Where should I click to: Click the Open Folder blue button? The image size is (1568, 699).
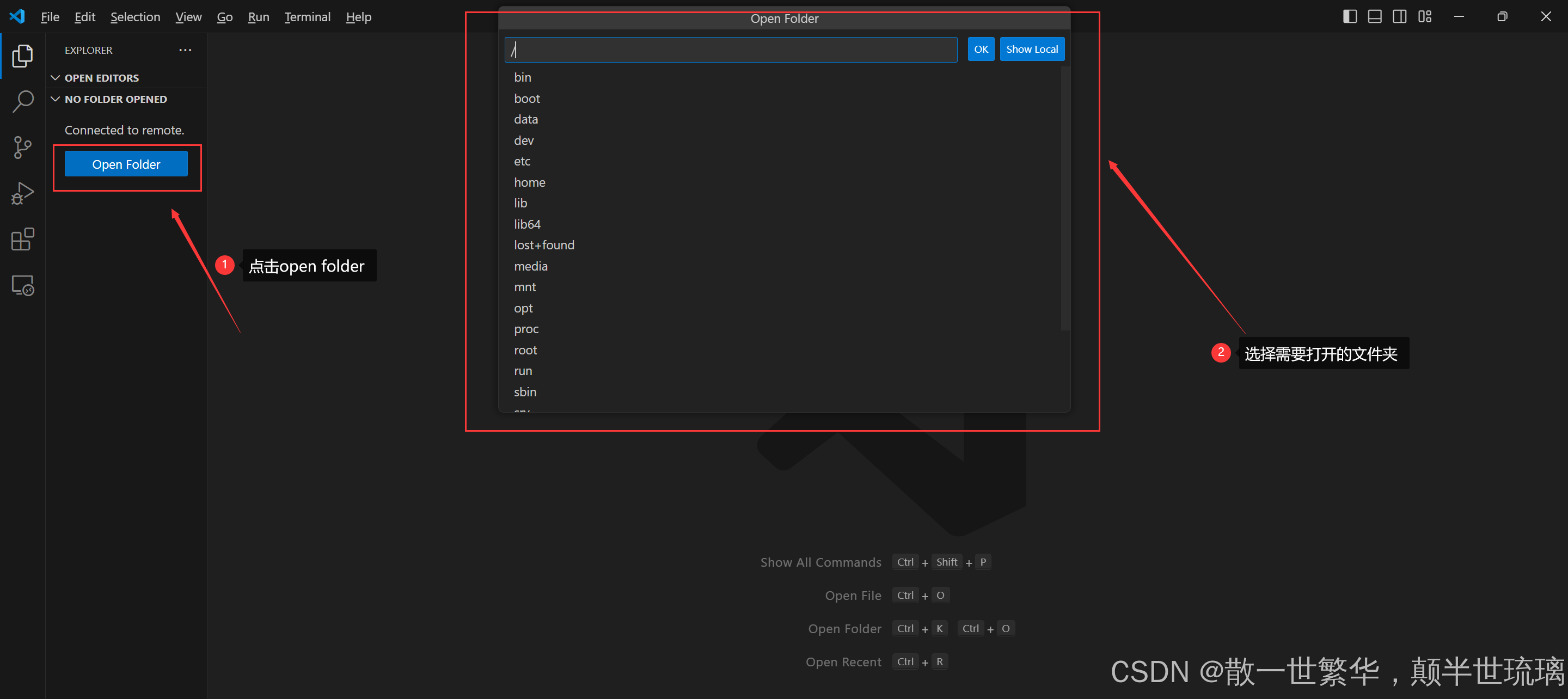[127, 164]
